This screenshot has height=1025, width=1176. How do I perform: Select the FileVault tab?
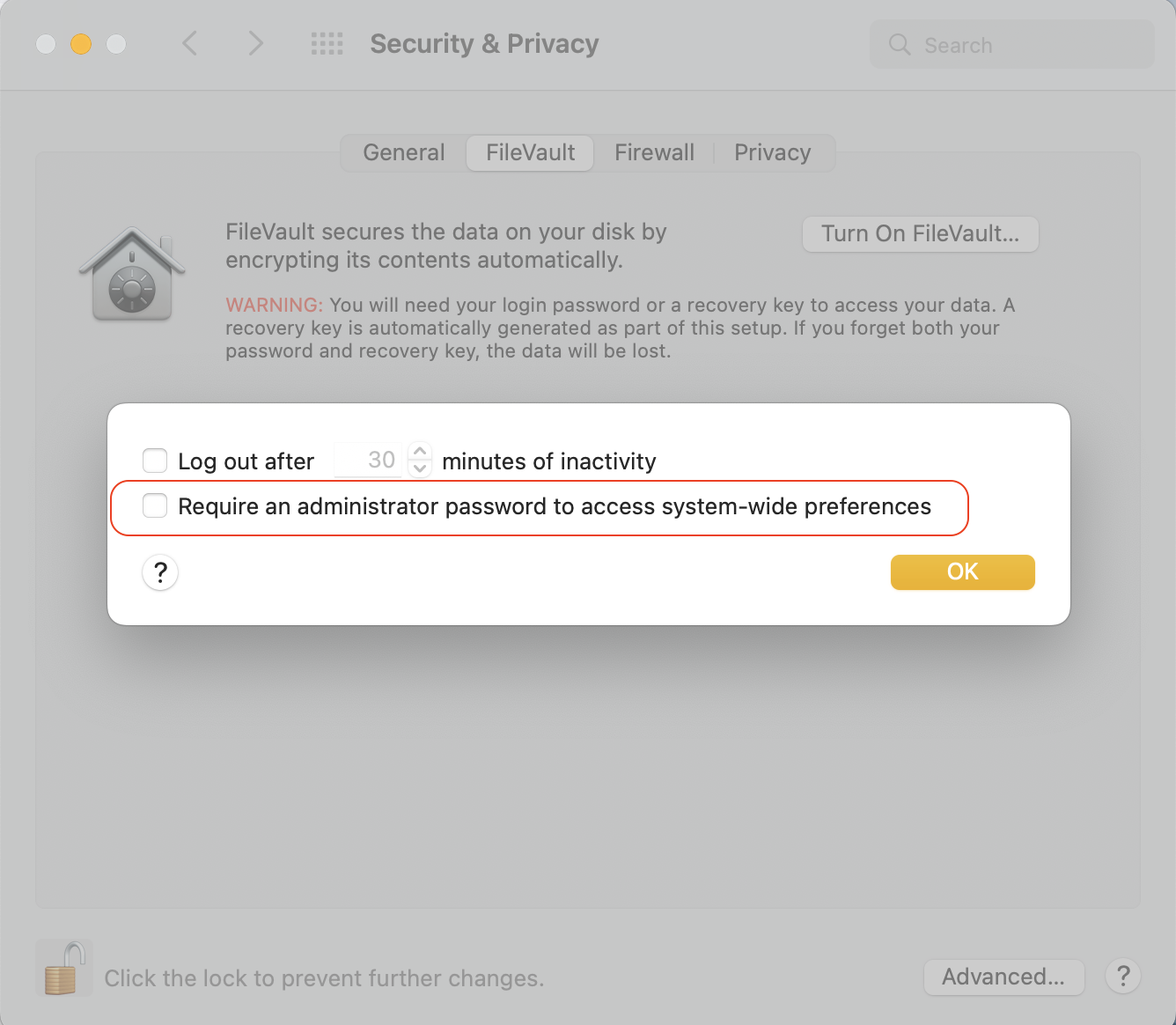click(x=530, y=153)
